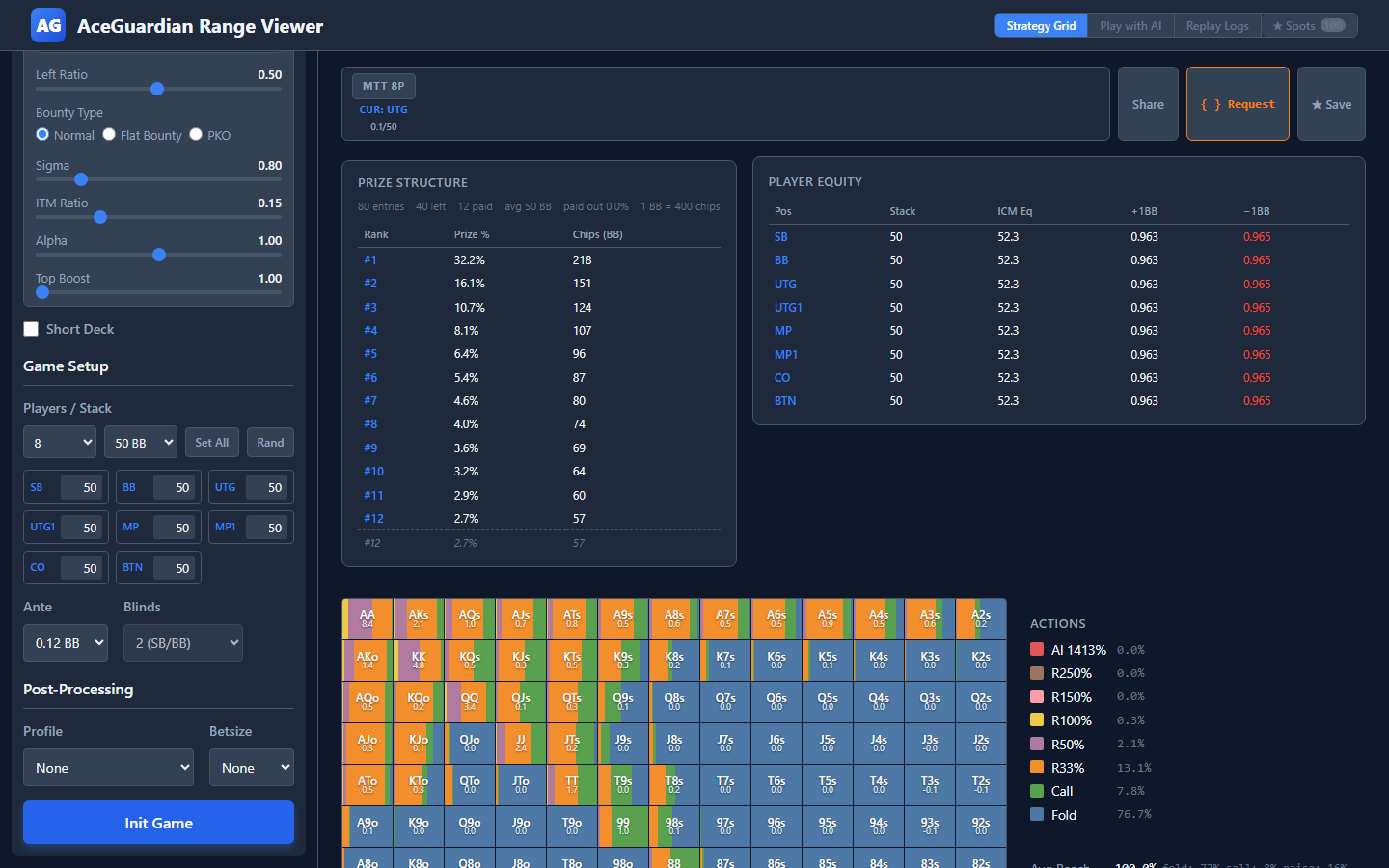Image resolution: width=1389 pixels, height=868 pixels.
Task: Click the Share button
Action: tap(1148, 103)
